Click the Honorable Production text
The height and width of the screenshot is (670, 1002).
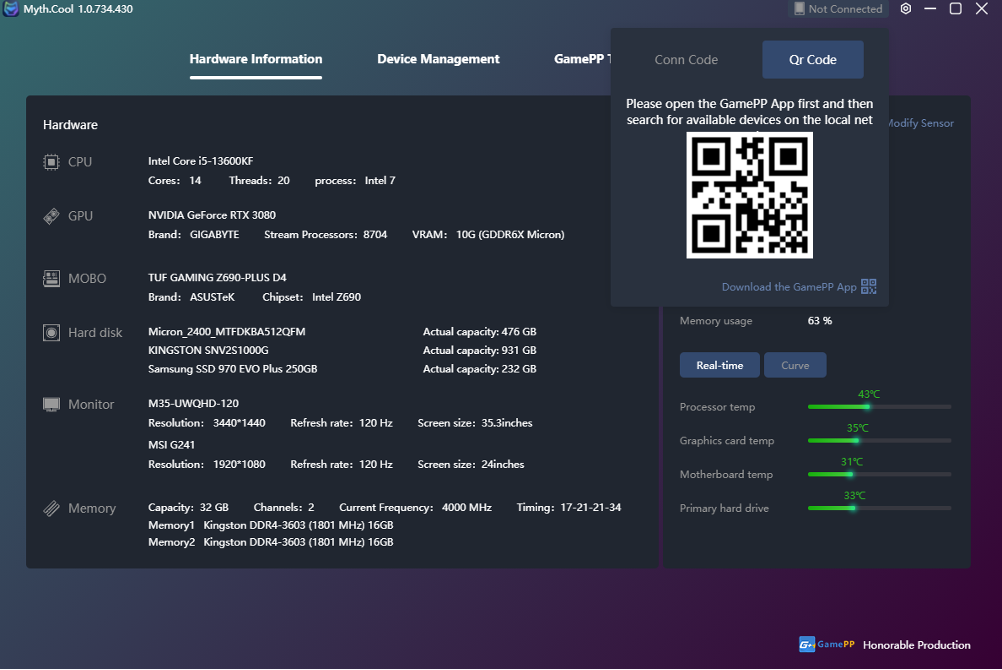coord(916,645)
